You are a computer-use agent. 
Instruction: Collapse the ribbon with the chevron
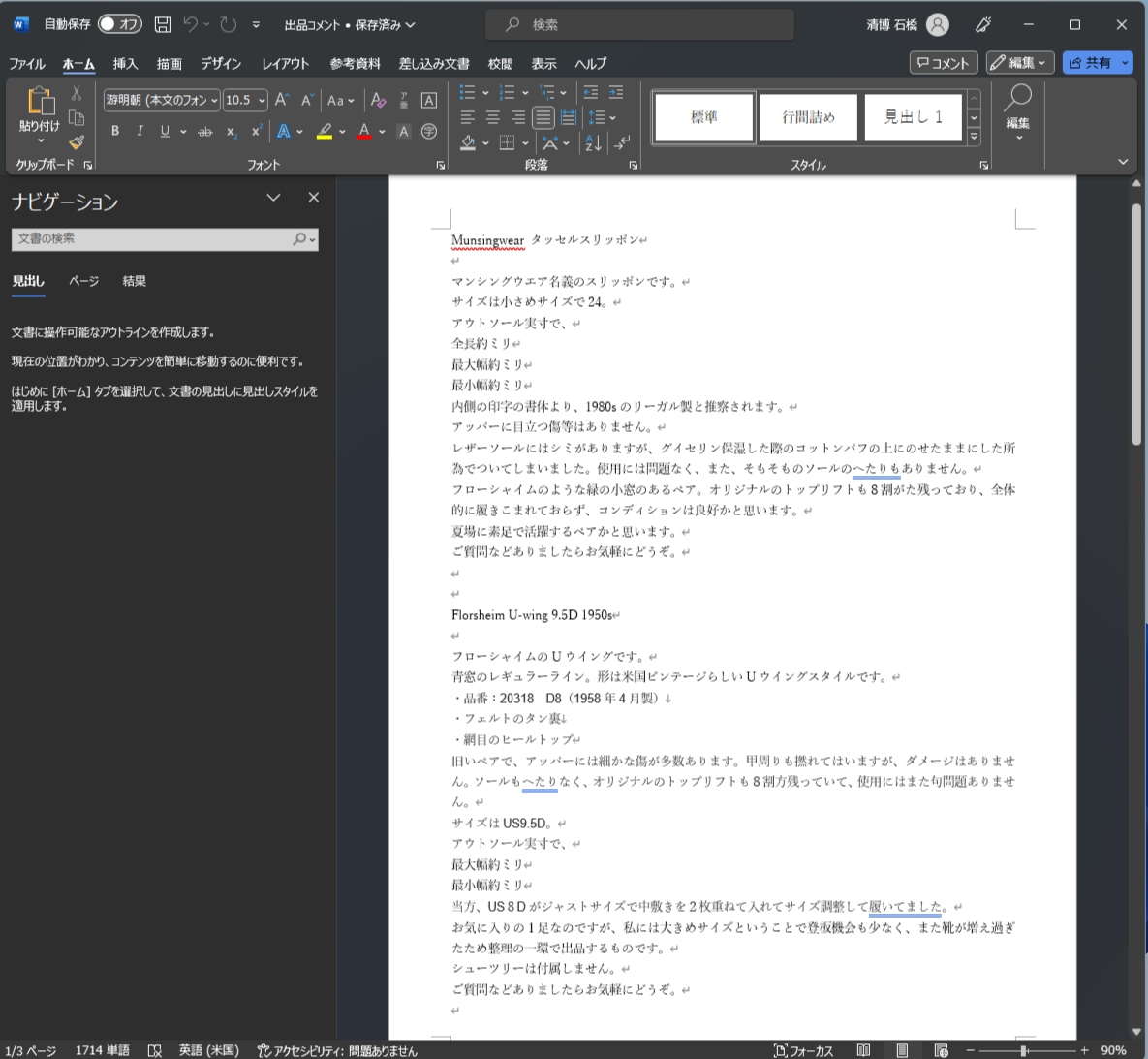coord(1123,161)
